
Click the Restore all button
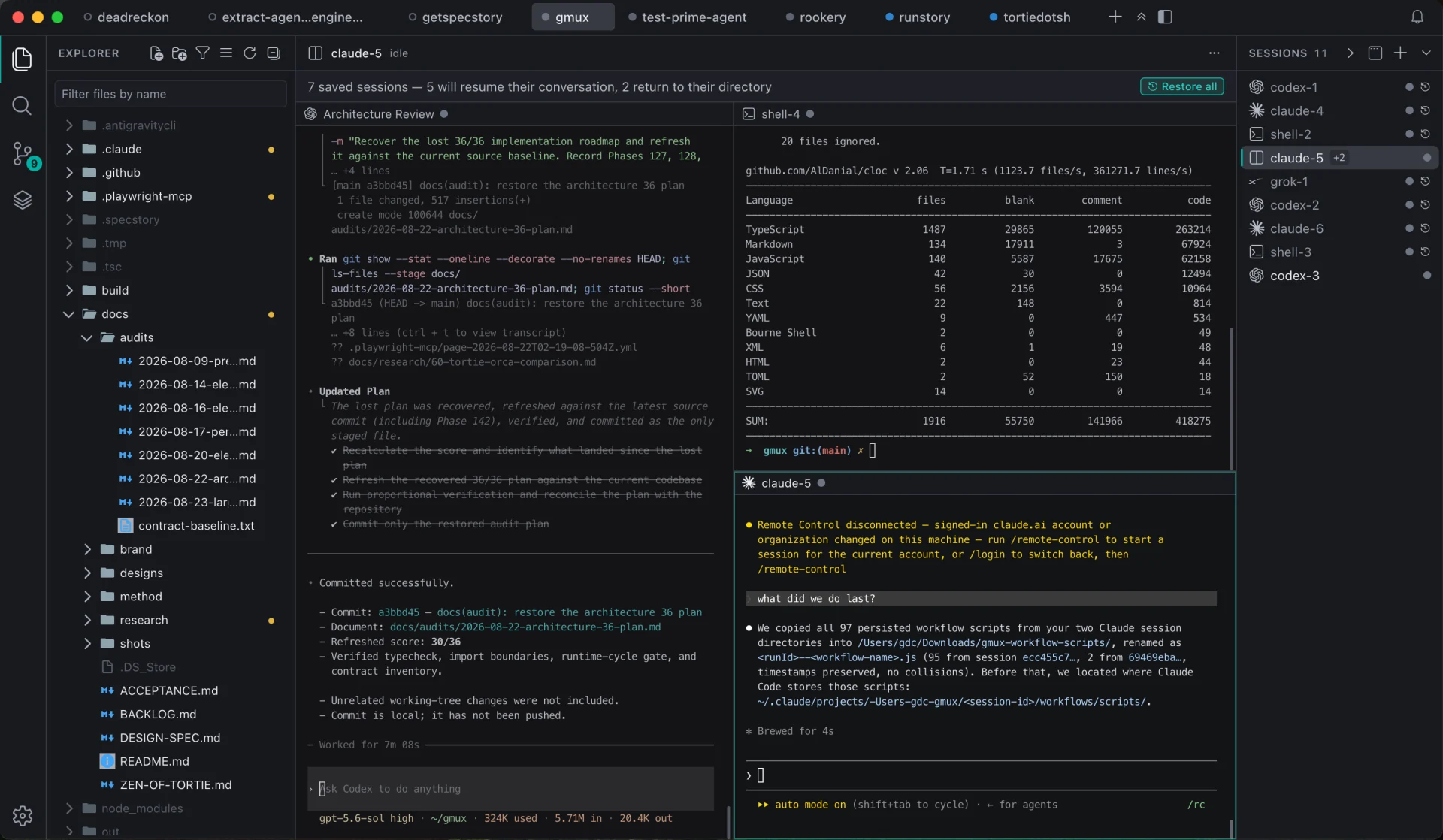tap(1182, 86)
